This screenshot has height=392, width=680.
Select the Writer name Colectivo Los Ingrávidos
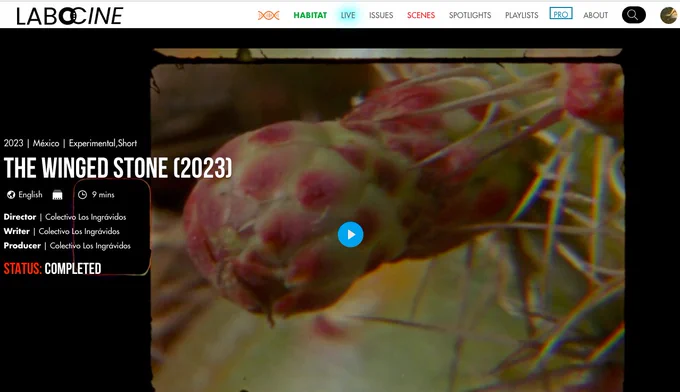79,231
